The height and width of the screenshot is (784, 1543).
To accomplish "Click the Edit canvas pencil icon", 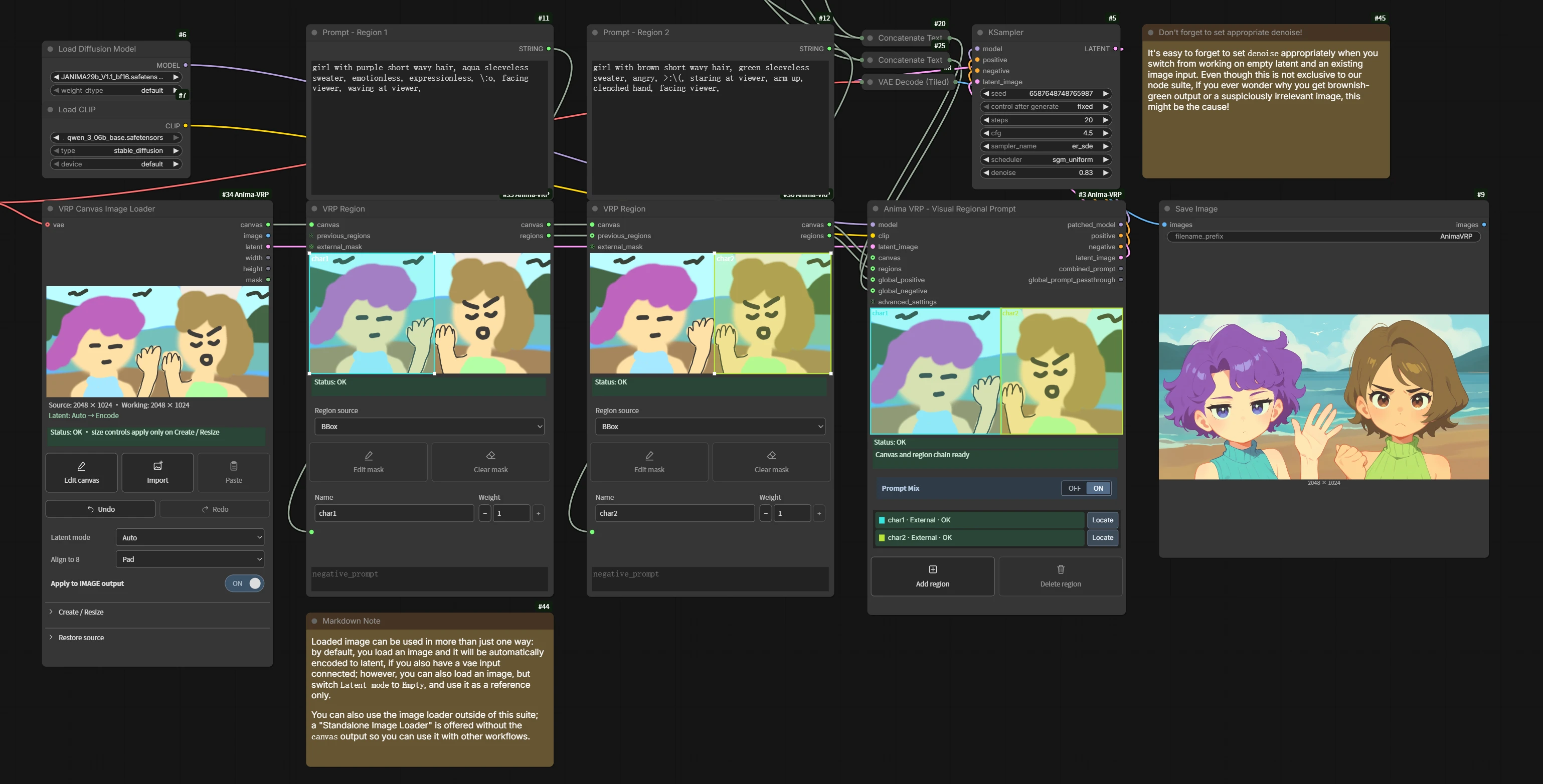I will point(81,466).
